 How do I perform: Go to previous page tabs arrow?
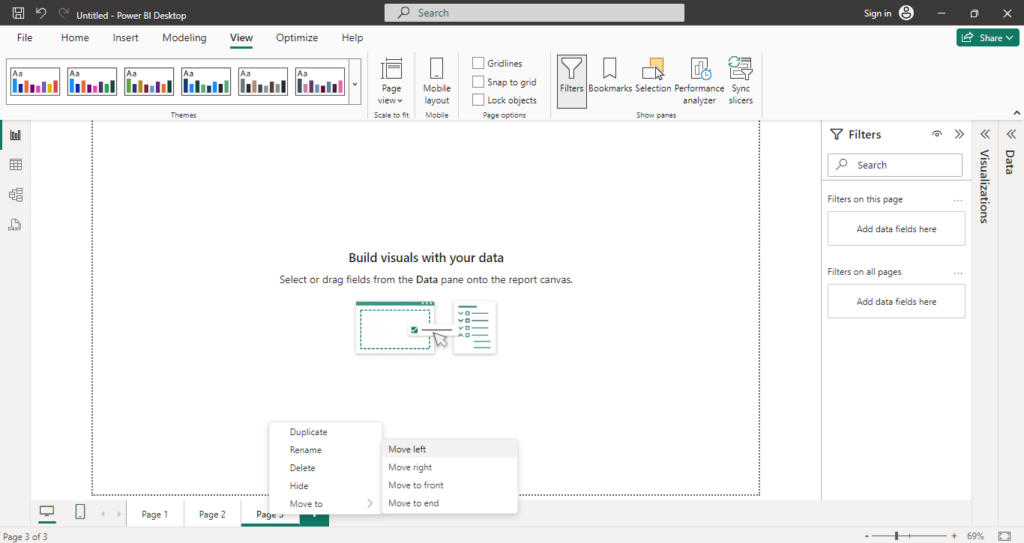coord(103,514)
